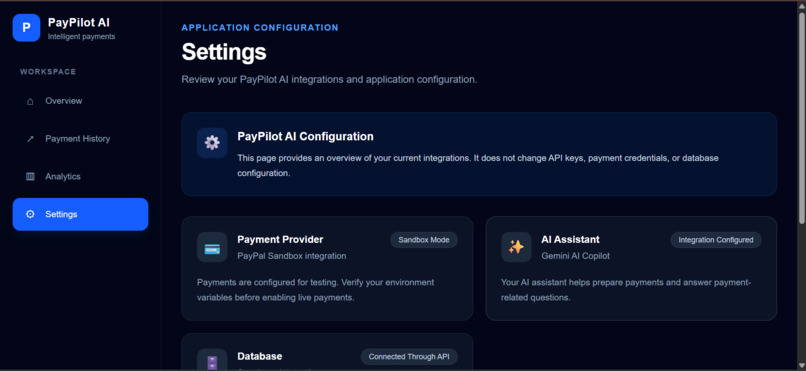Image resolution: width=806 pixels, height=371 pixels.
Task: Click the APPLICATION CONFIGURATION label
Action: click(x=260, y=28)
